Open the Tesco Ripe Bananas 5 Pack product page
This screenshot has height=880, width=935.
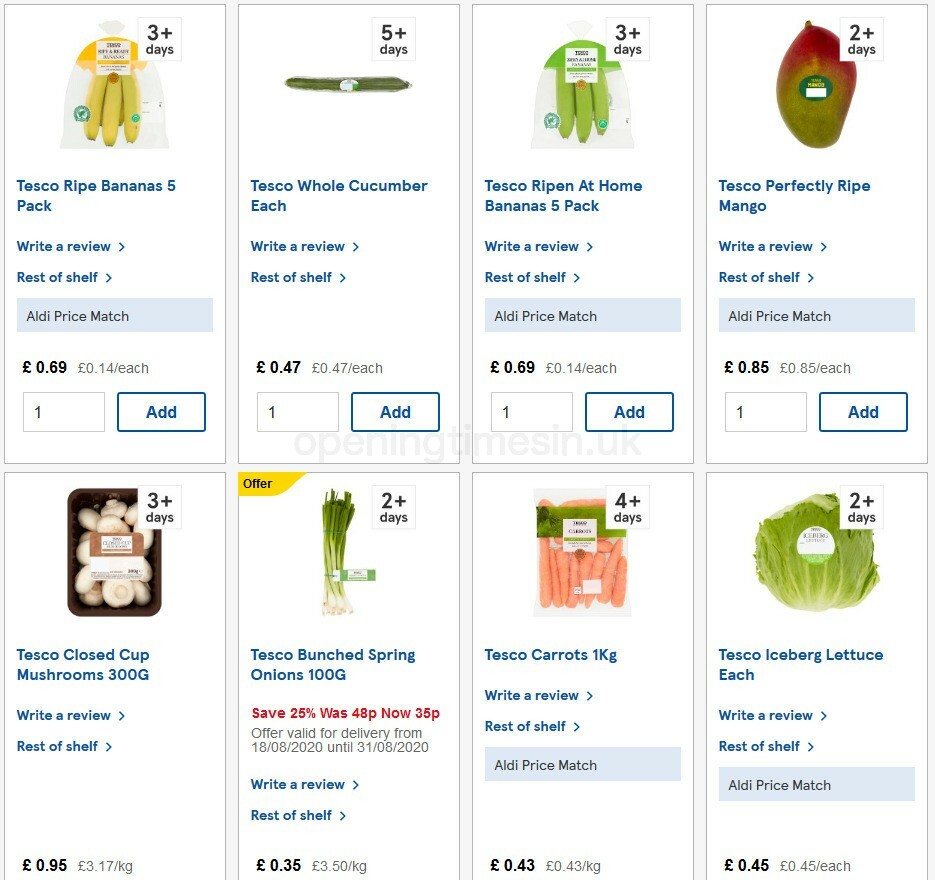[96, 196]
